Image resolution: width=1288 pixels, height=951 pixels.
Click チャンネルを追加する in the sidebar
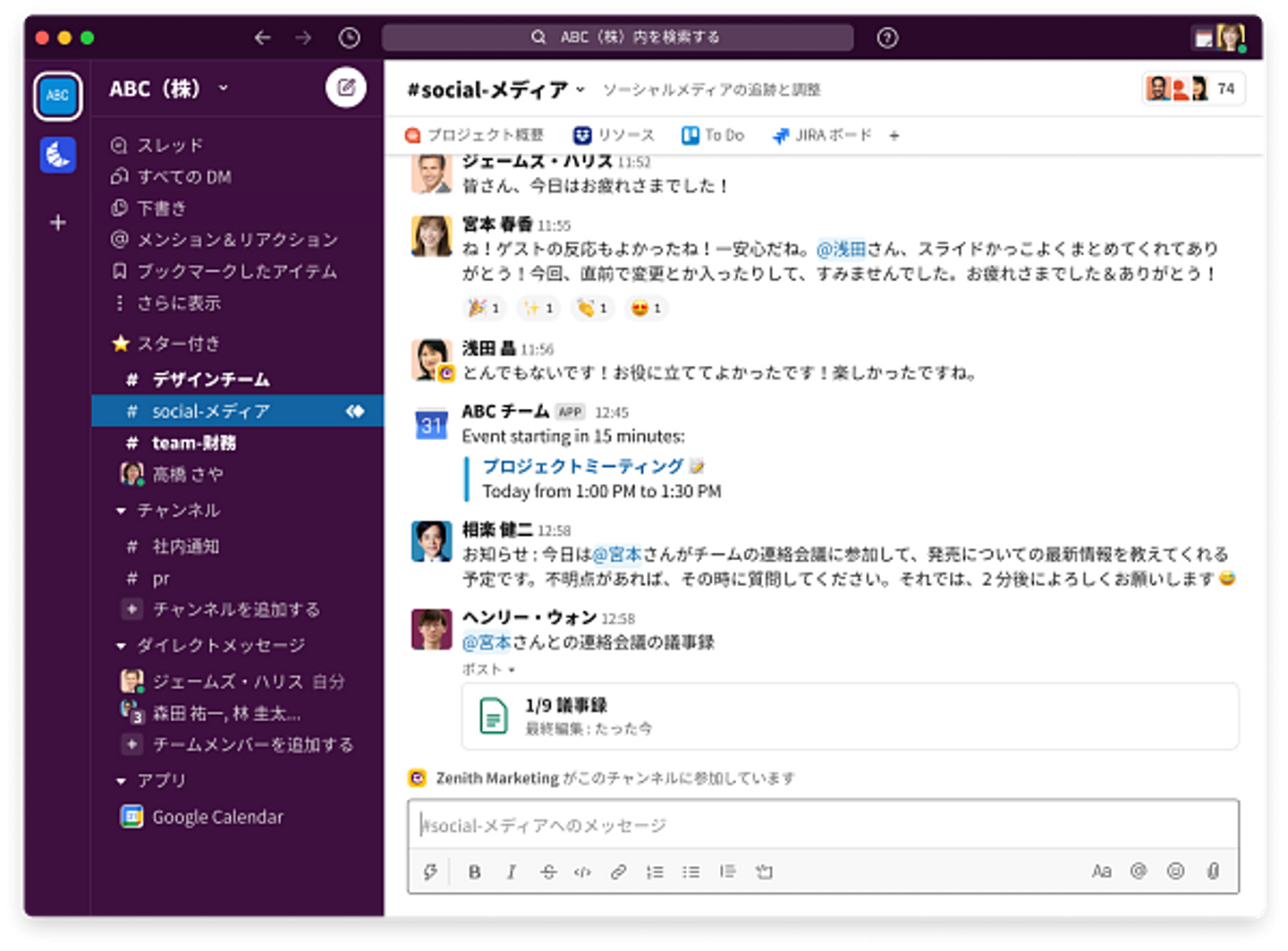[x=235, y=609]
